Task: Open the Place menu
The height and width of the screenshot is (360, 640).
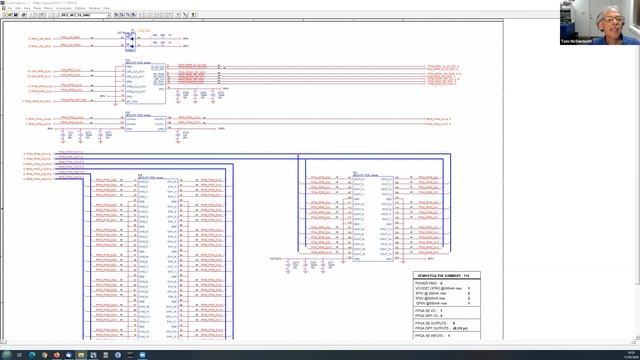Action: pos(37,8)
